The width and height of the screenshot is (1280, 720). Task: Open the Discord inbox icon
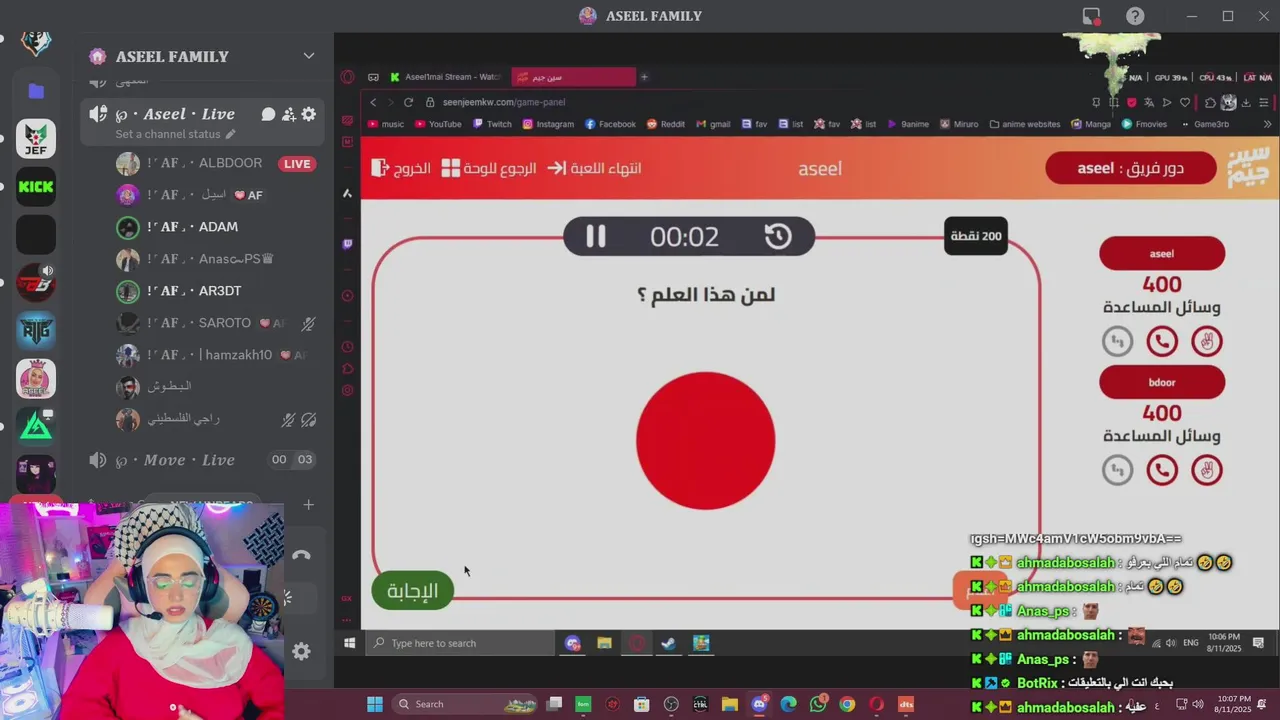pos(1091,16)
